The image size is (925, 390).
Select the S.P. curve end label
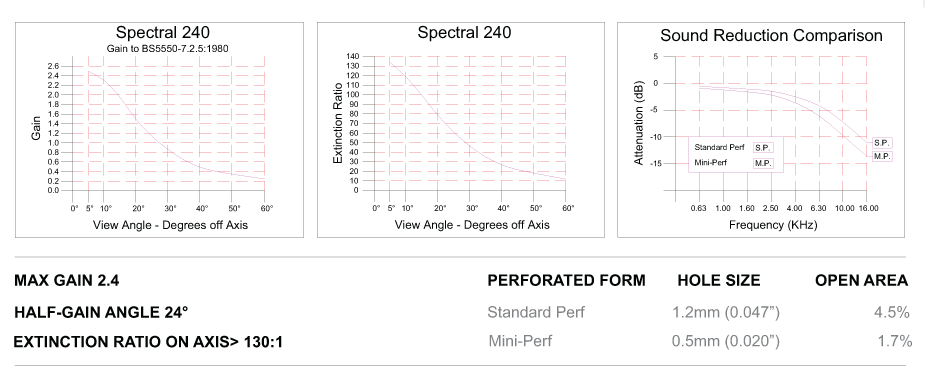(x=882, y=143)
